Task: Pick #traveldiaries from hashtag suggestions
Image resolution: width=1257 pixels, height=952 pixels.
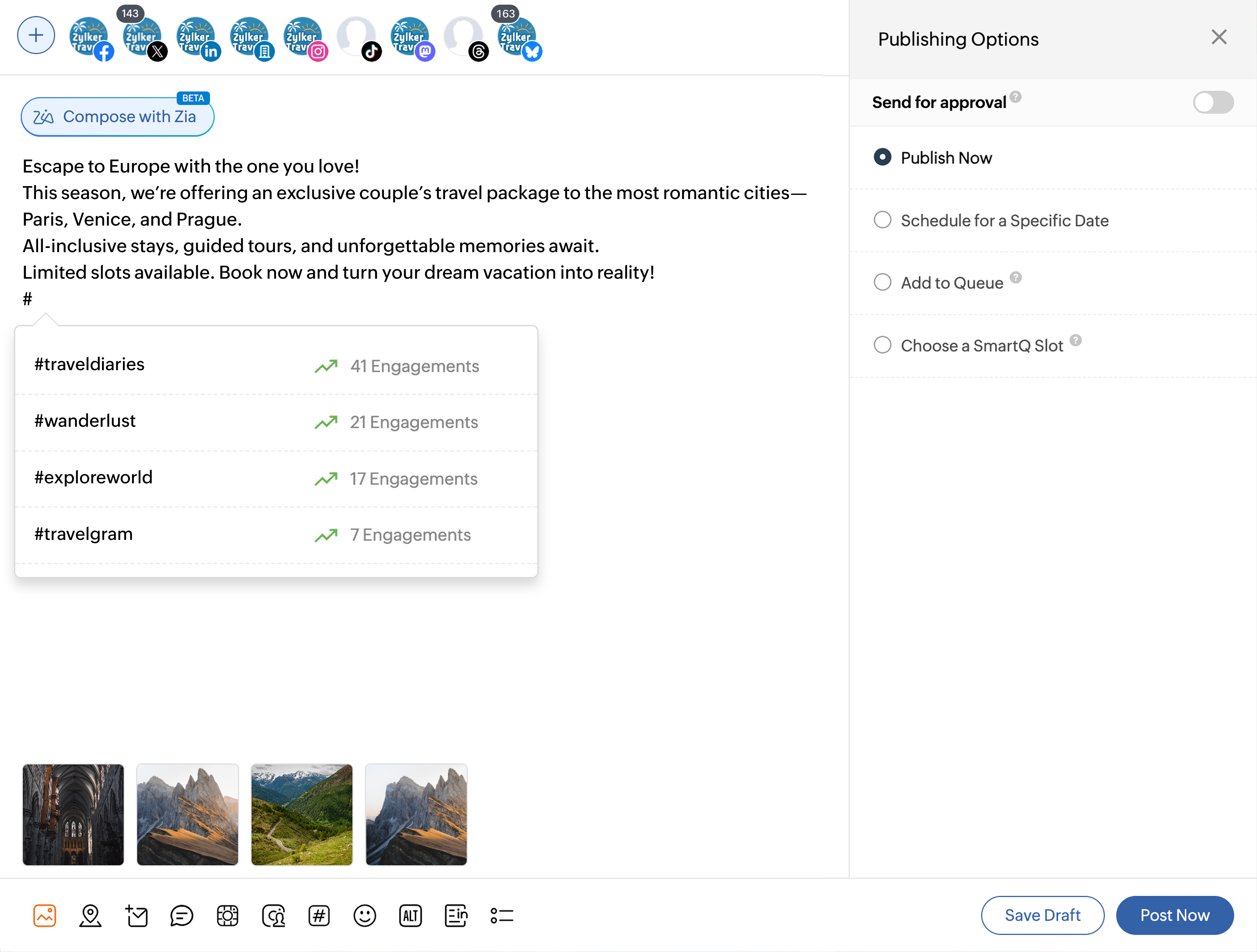Action: (x=89, y=364)
